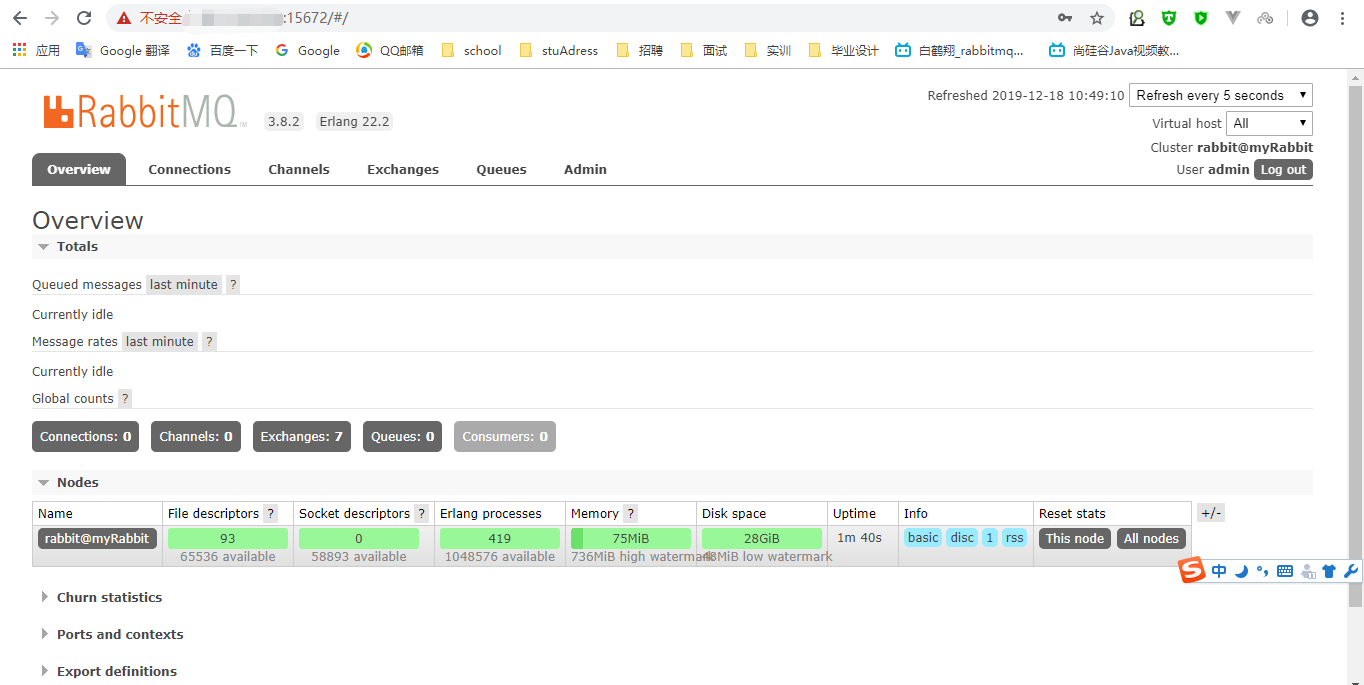This screenshot has height=685, width=1364.
Task: Click help ? next to File descriptors
Action: pyautogui.click(x=271, y=513)
